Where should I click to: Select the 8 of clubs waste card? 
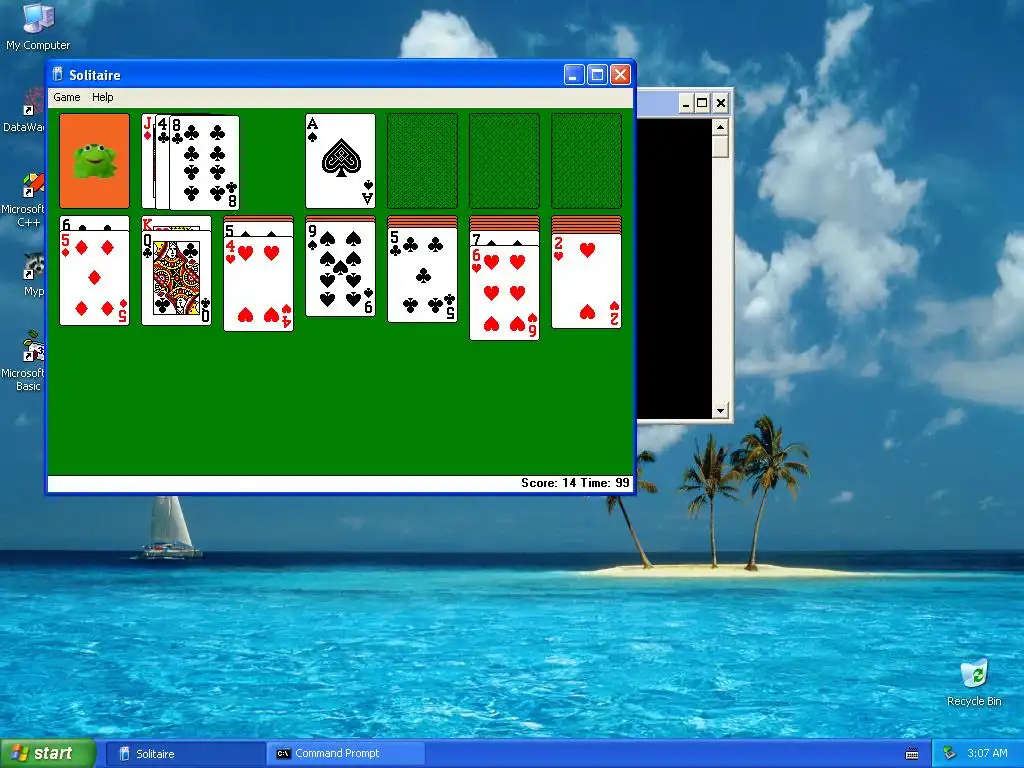204,163
